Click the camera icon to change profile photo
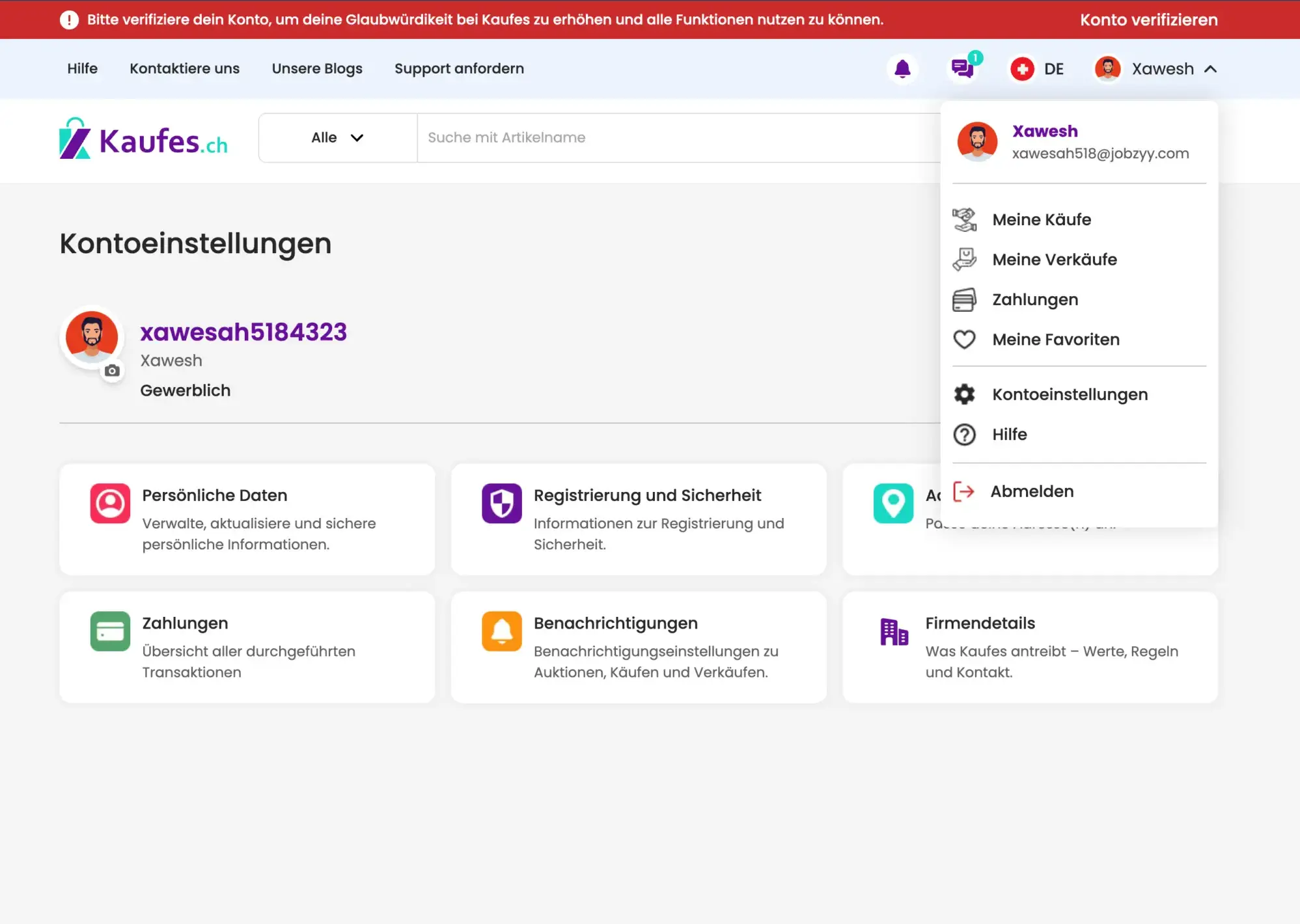 (112, 370)
